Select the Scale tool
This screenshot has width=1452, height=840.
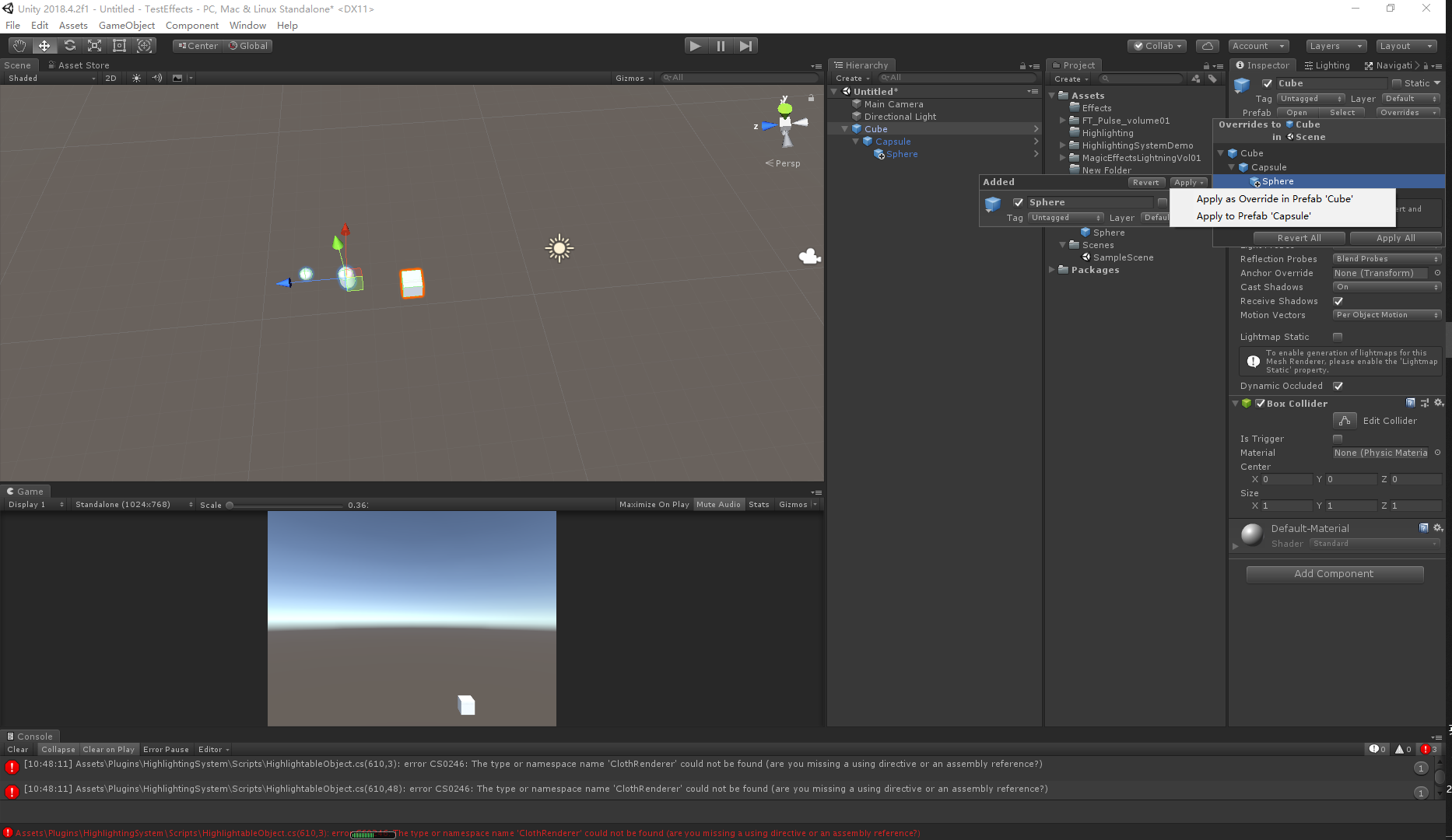pyautogui.click(x=94, y=45)
